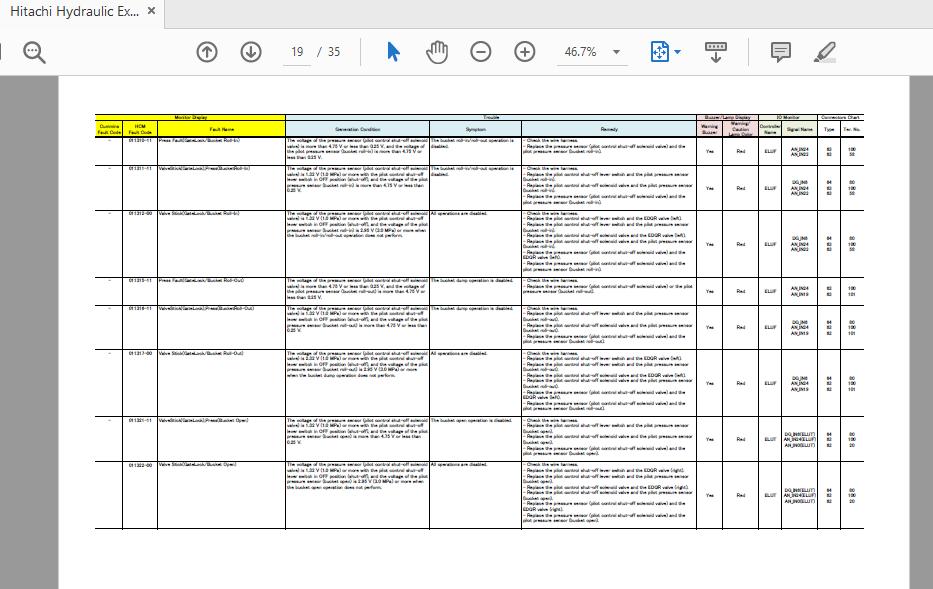This screenshot has height=589, width=933.
Task: Activate the arrow selection tool
Action: click(x=394, y=52)
